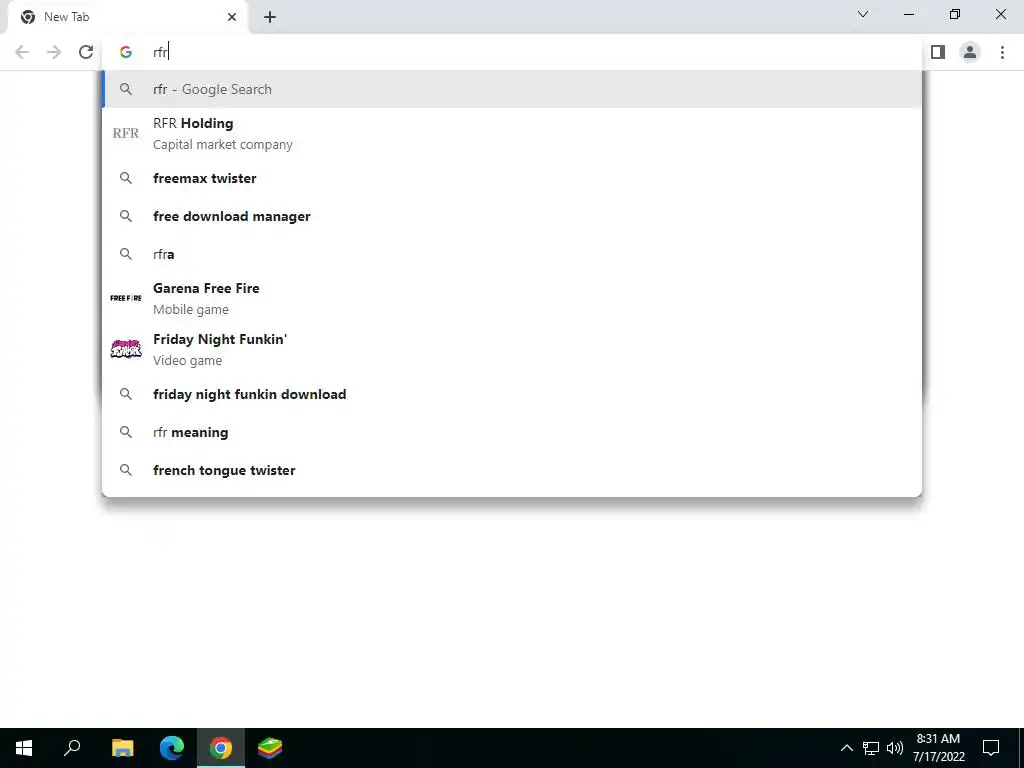Click the Google logo icon in the address bar

125,52
